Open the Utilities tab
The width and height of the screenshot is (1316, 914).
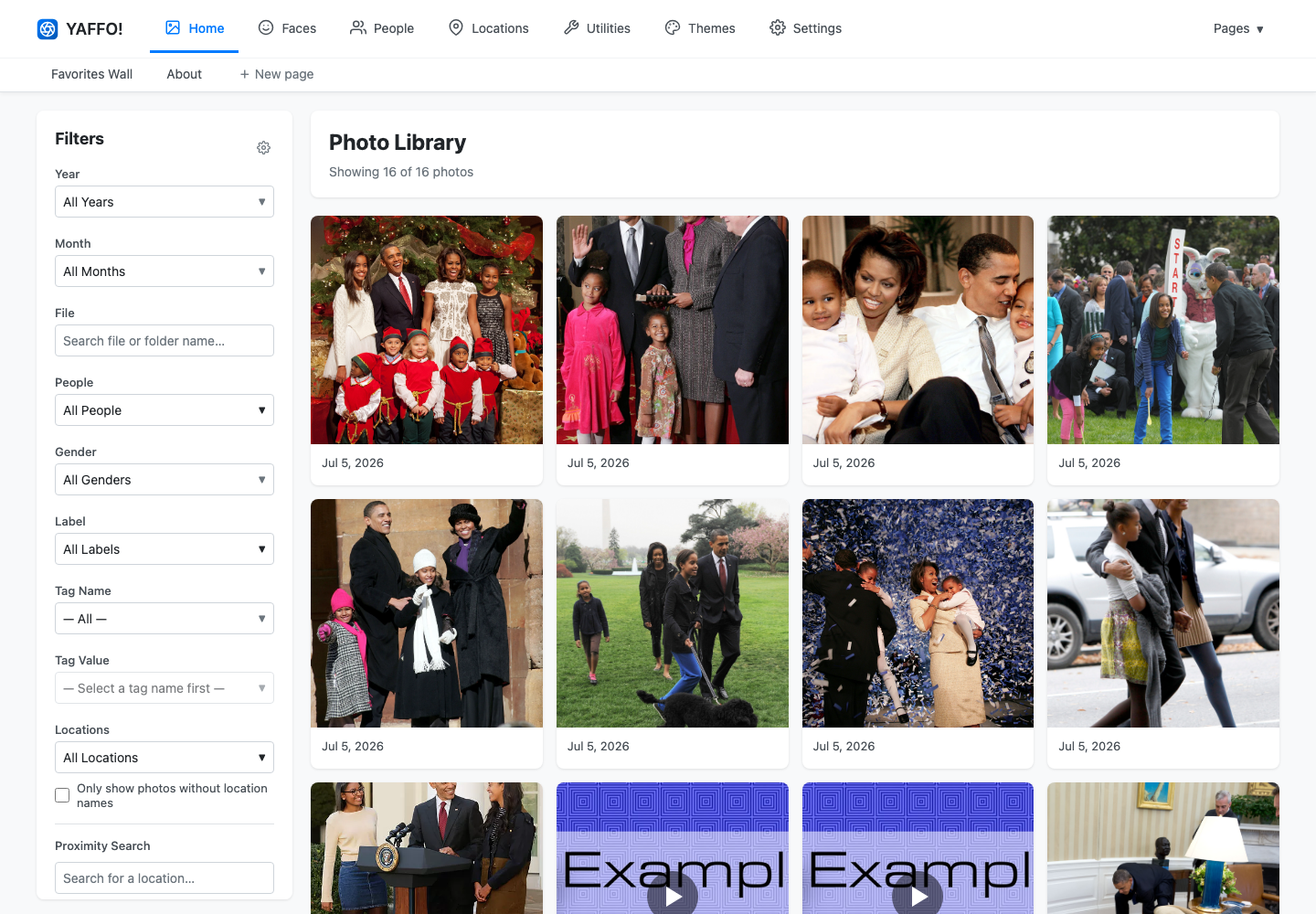click(597, 28)
